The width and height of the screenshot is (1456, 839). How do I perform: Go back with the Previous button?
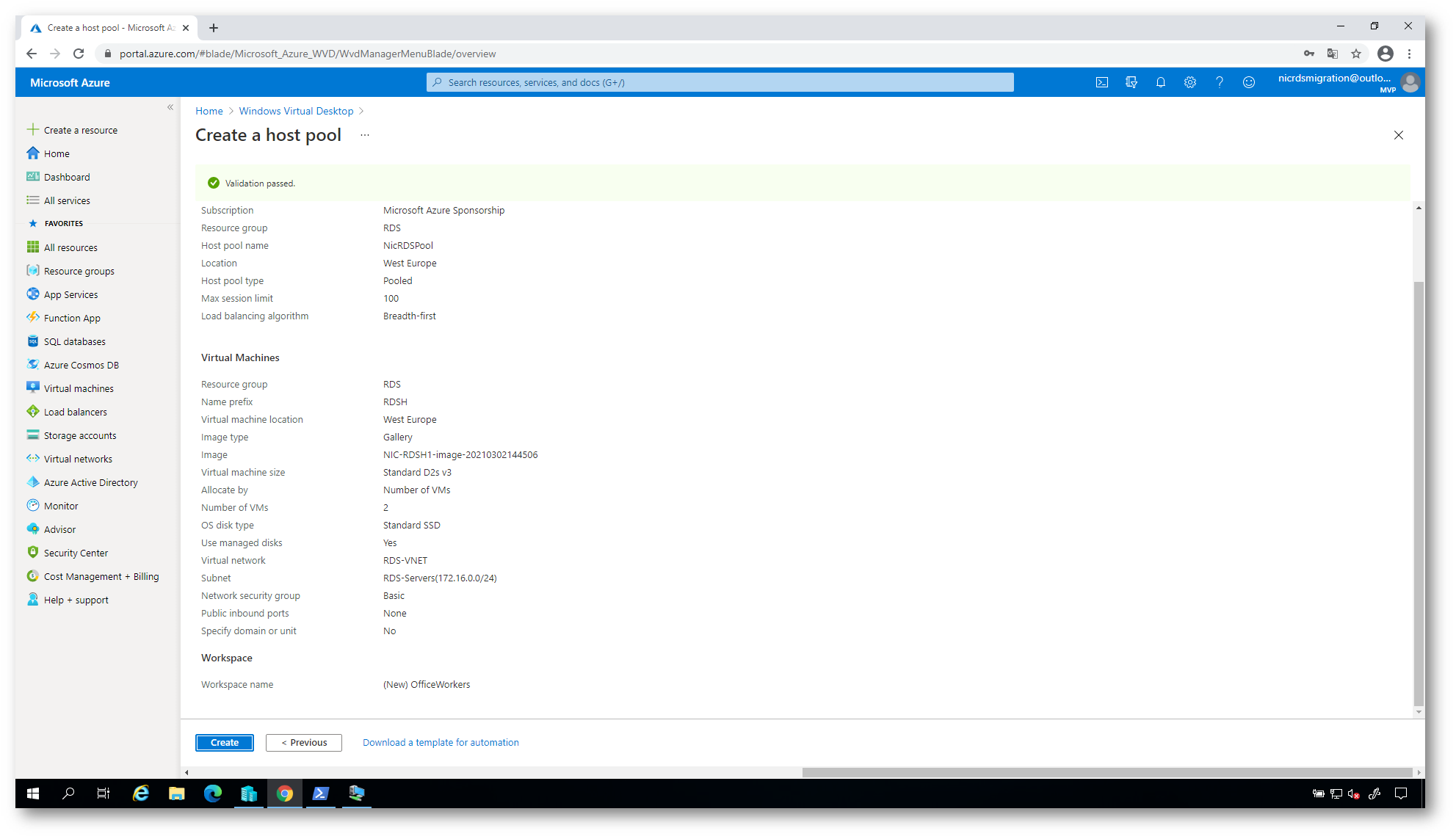pos(304,743)
